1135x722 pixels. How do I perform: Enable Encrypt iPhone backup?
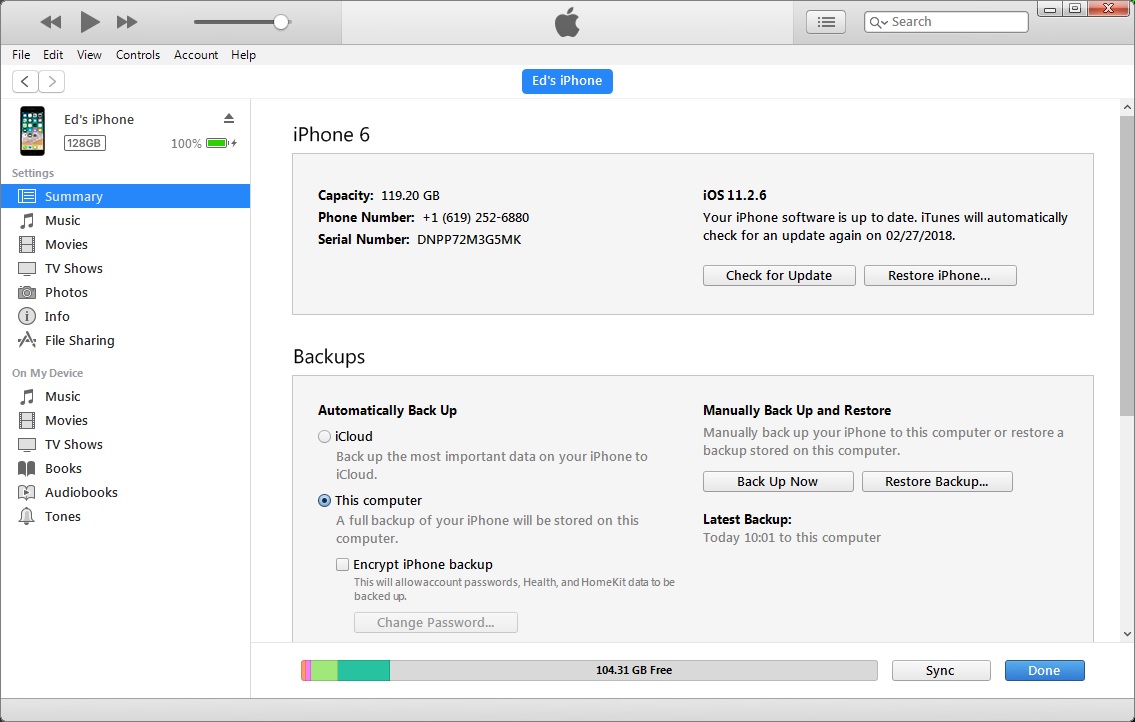[343, 564]
